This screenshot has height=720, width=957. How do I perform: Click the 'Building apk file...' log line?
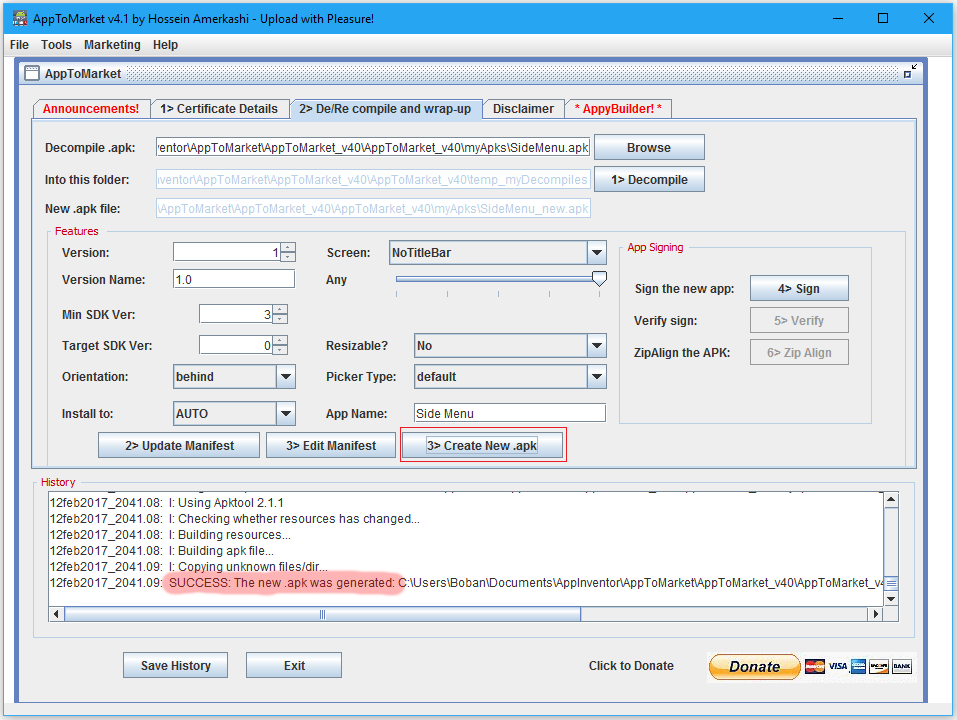coord(162,550)
